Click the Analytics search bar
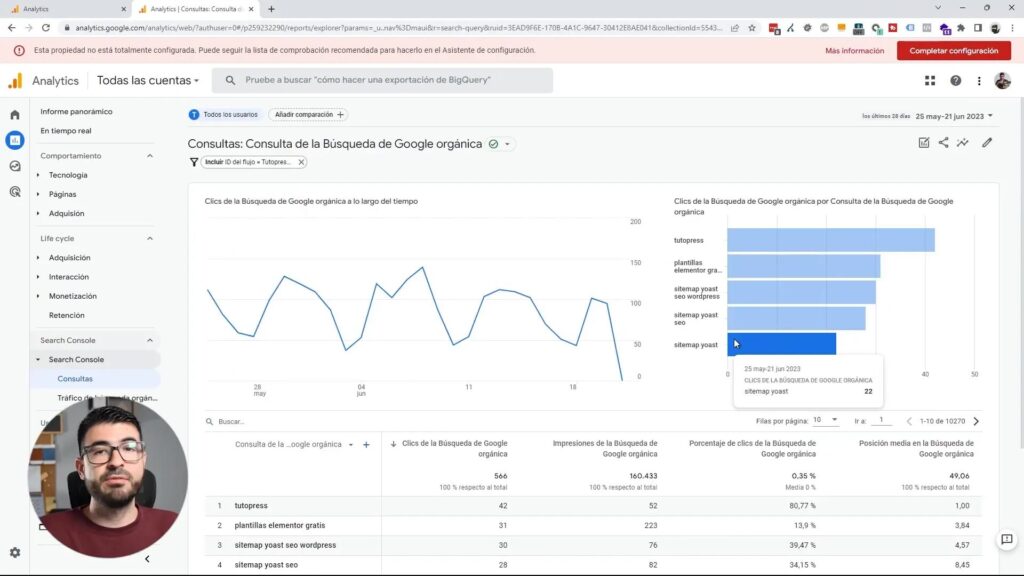Screen dimensions: 1024x576 pos(383,80)
